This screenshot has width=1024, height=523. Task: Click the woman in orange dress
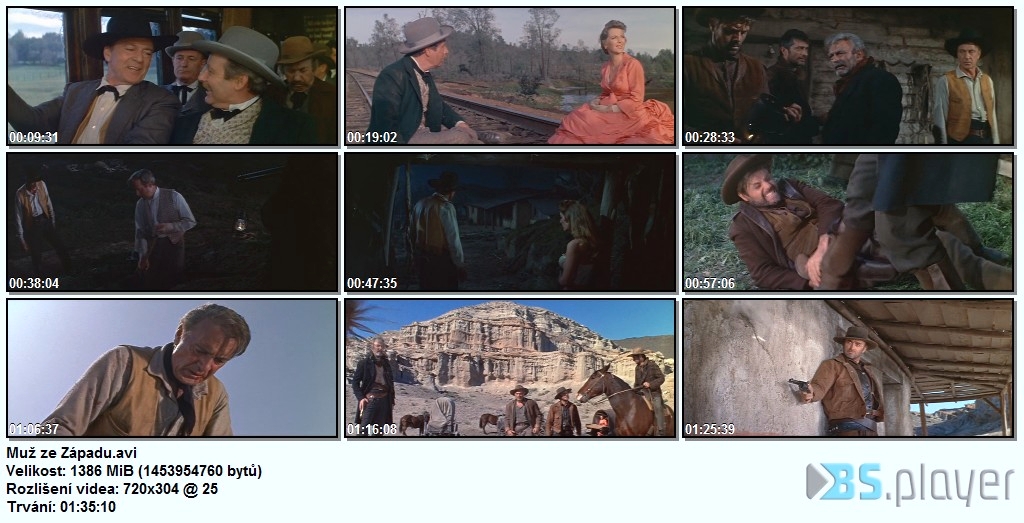click(x=611, y=88)
